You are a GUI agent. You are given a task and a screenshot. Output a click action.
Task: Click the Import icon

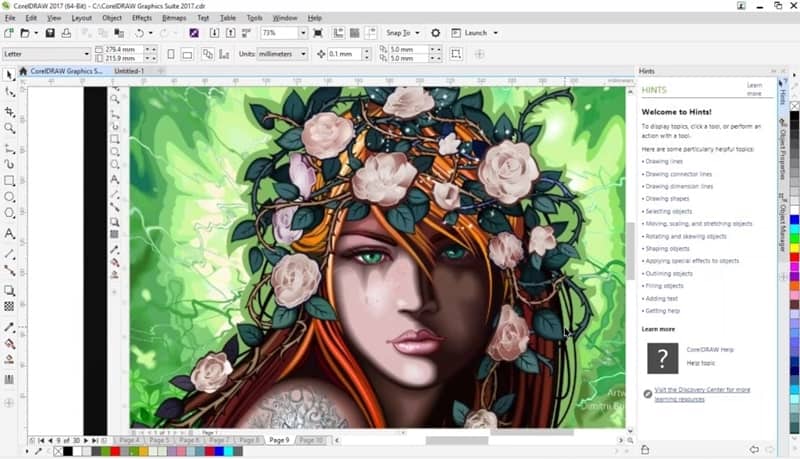click(215, 33)
